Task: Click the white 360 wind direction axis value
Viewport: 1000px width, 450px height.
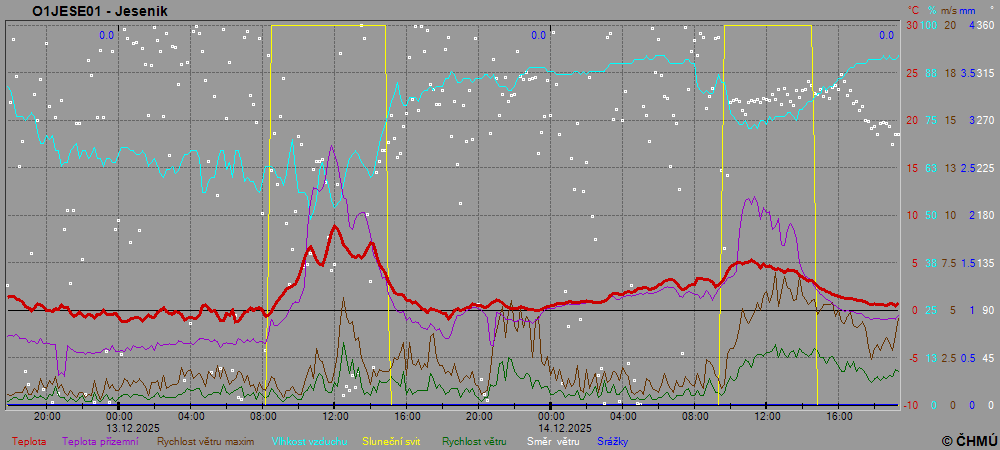Action: tap(985, 25)
